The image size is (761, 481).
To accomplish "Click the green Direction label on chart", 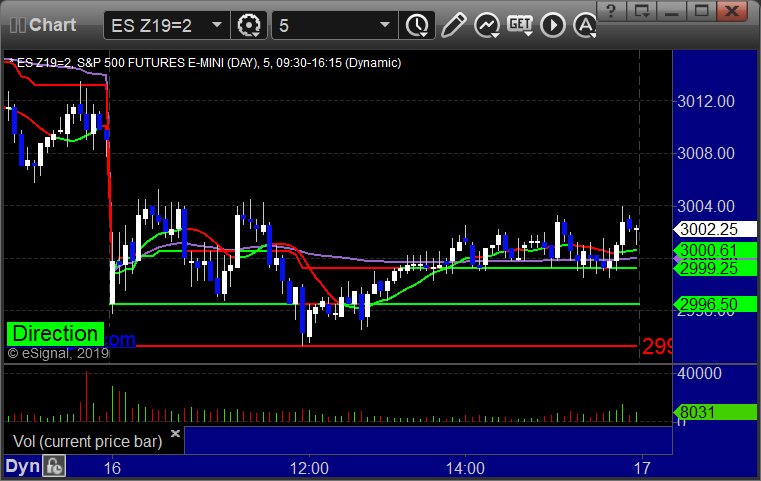I will [x=55, y=334].
